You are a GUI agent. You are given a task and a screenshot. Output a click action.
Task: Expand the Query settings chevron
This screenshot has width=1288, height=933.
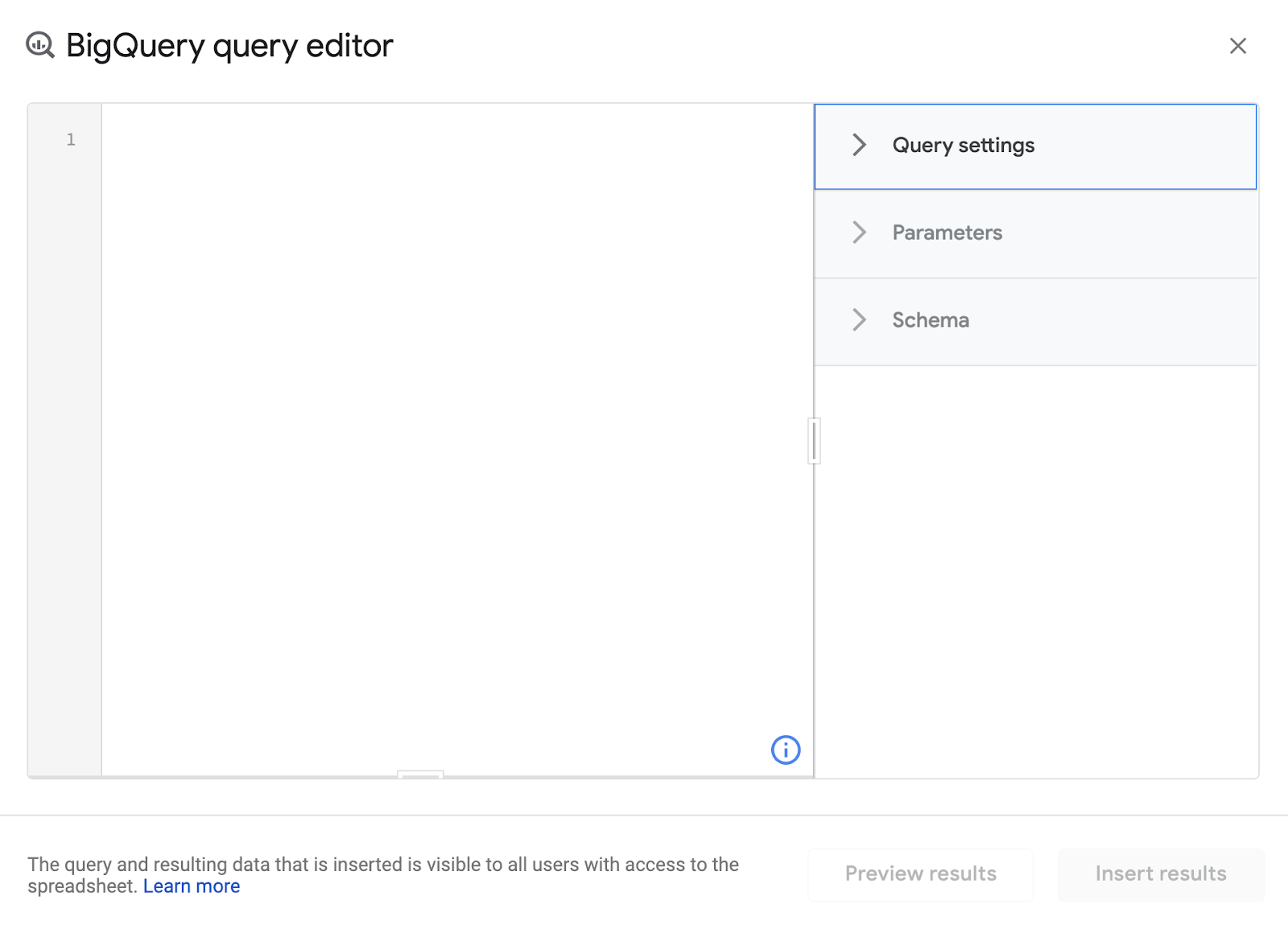859,145
